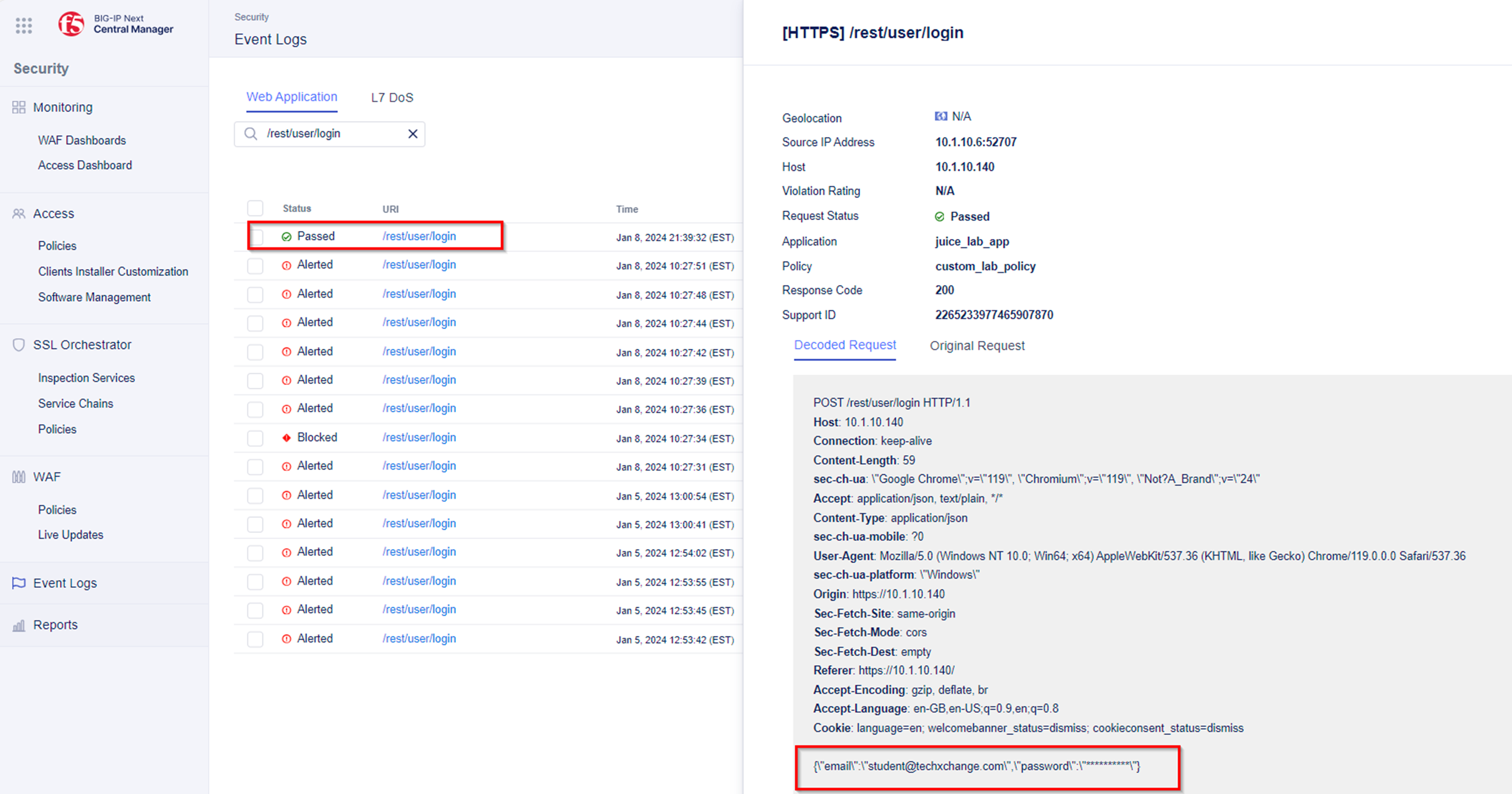Open Live Updates under WAF
Image resolution: width=1512 pixels, height=794 pixels.
coord(70,535)
